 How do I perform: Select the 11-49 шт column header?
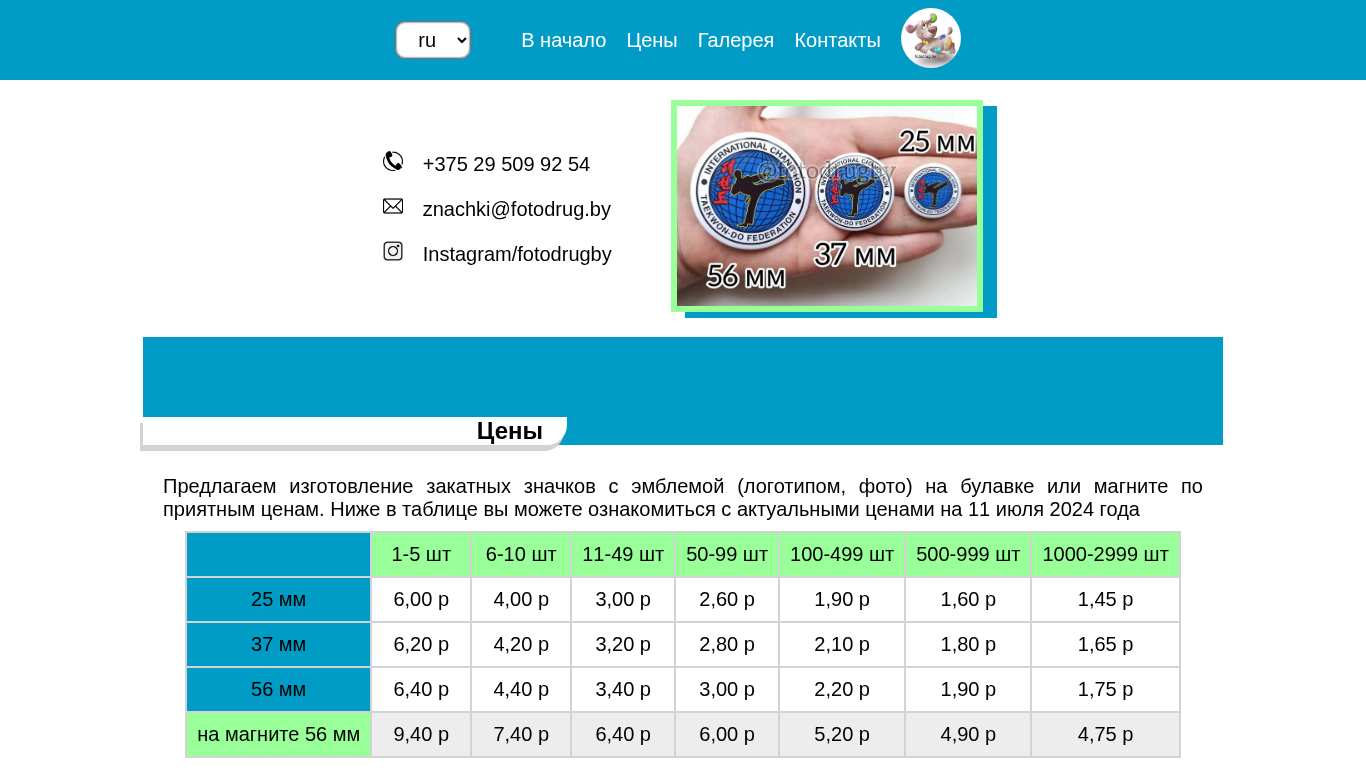pos(623,555)
